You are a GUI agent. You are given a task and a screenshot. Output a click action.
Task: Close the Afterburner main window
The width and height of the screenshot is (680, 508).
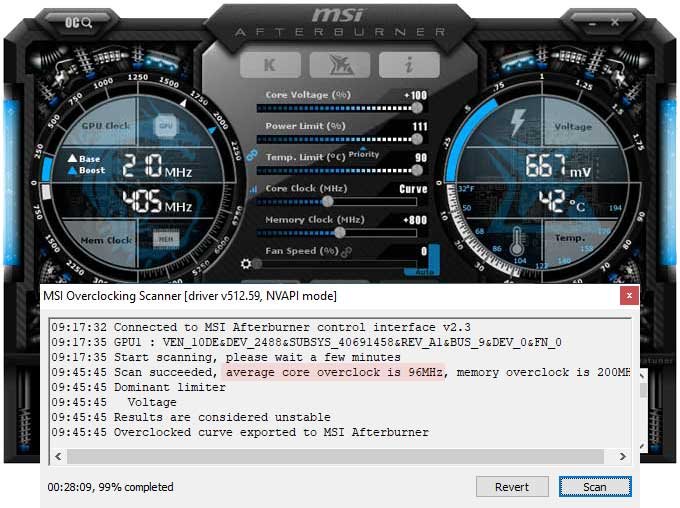click(615, 22)
